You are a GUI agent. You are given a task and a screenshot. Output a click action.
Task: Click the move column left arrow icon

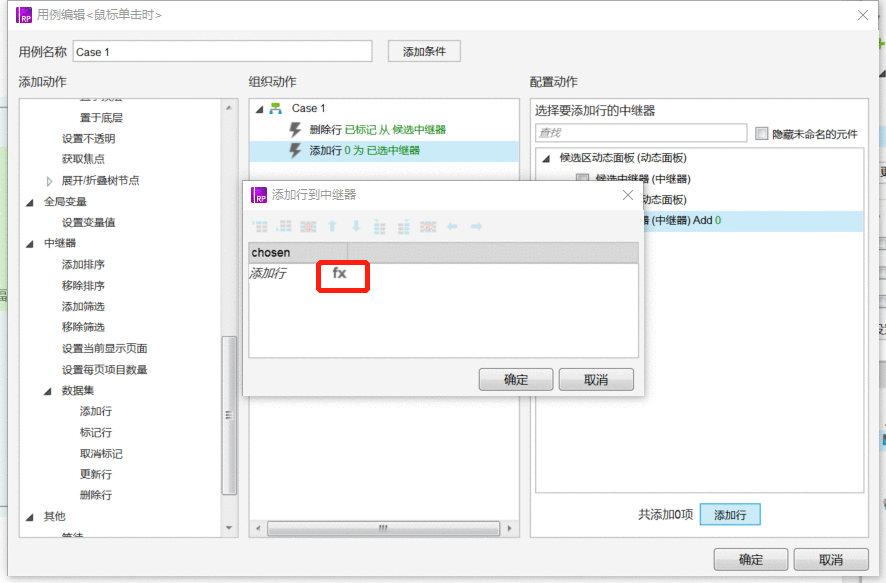click(x=452, y=227)
